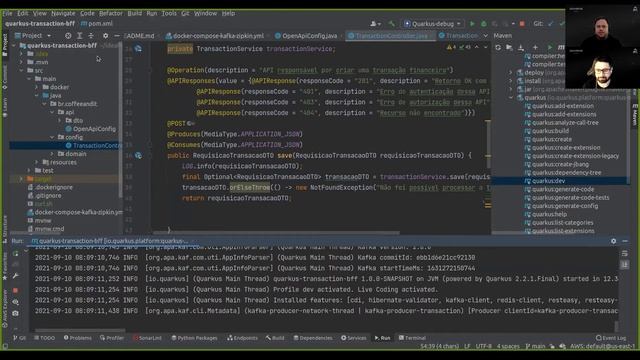Open the Profiler tool window
Viewport: 640px width, 360px height.
coord(112,338)
